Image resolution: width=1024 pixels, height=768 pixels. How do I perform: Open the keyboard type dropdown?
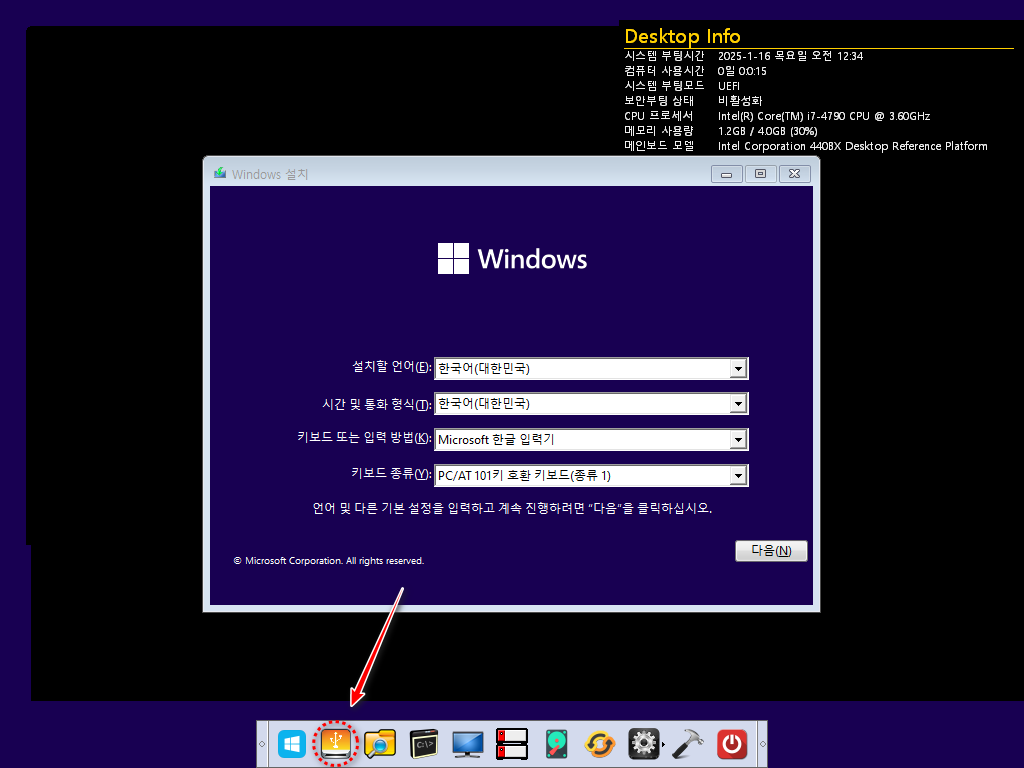pyautogui.click(x=738, y=475)
